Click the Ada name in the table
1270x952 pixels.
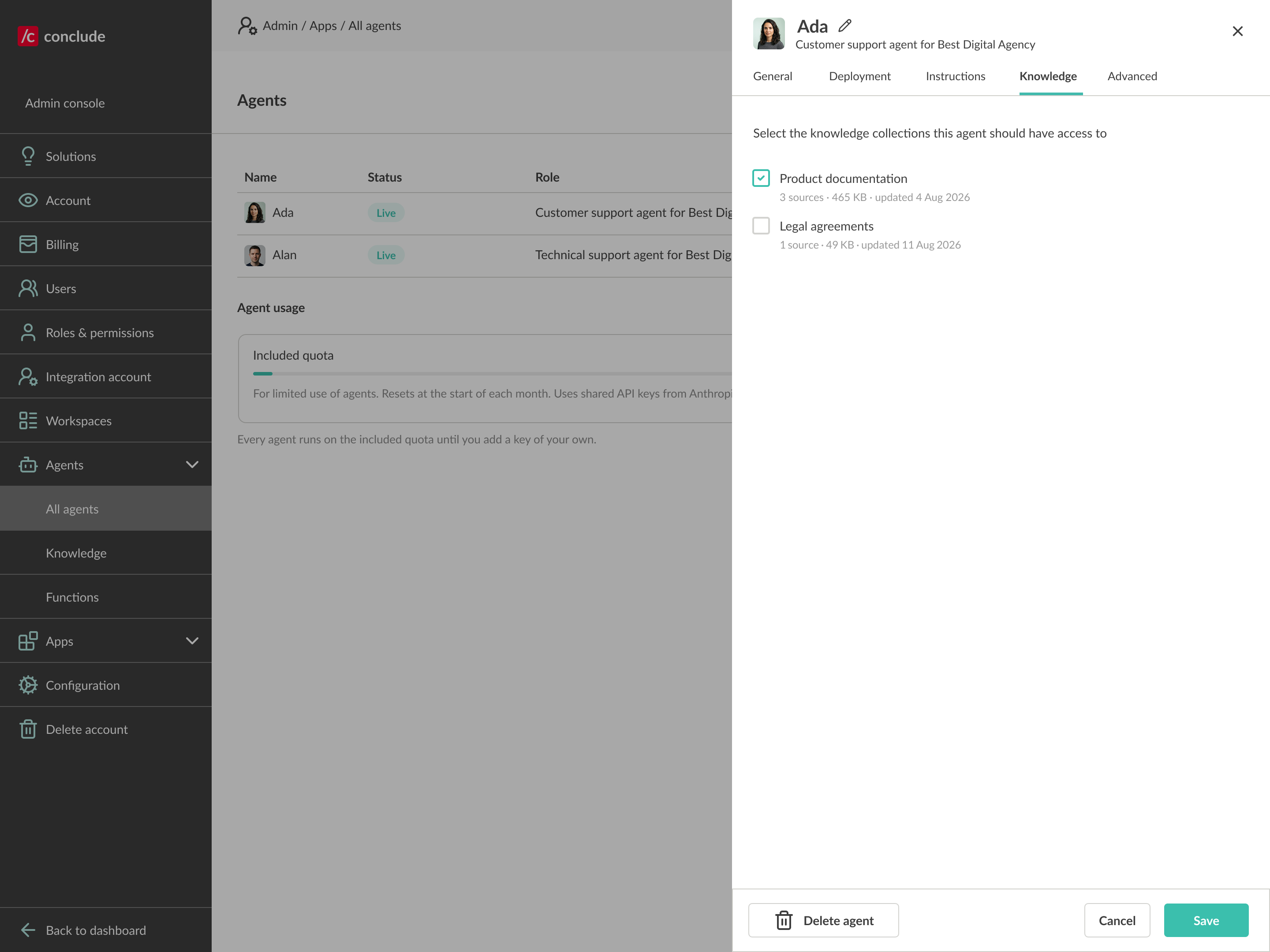coord(283,212)
